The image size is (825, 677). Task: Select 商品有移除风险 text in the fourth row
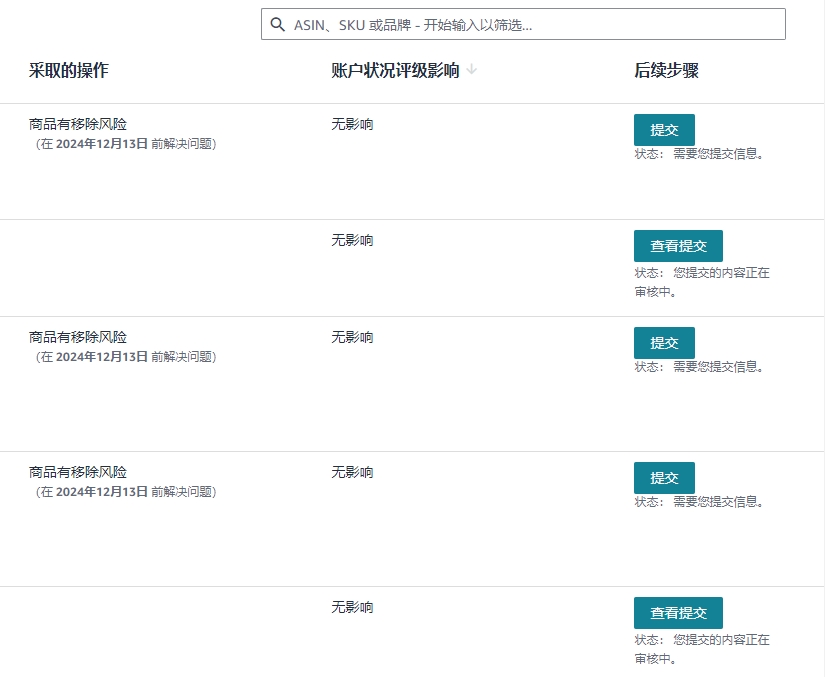(78, 472)
